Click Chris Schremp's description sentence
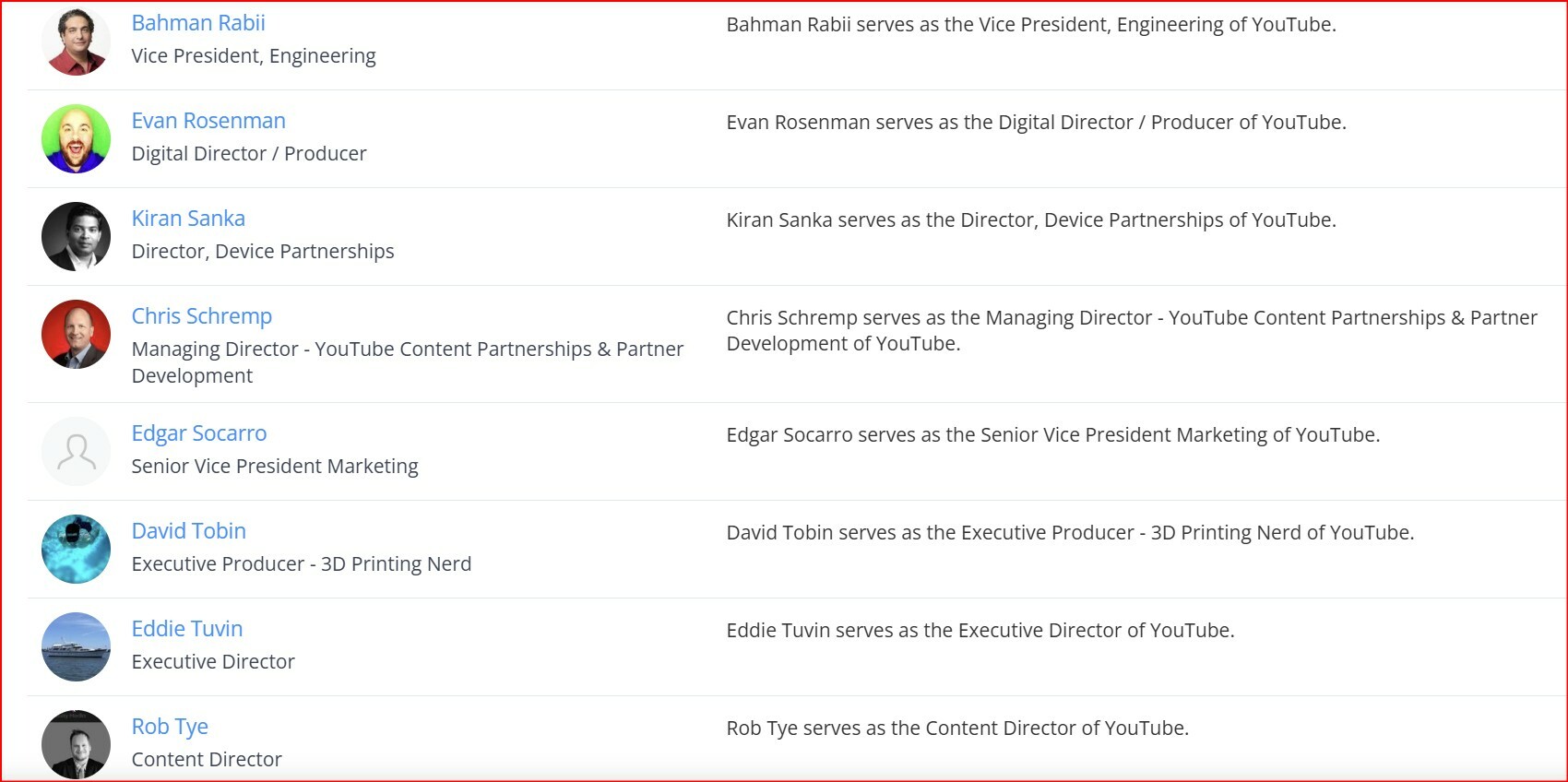This screenshot has width=1568, height=782. click(1132, 330)
